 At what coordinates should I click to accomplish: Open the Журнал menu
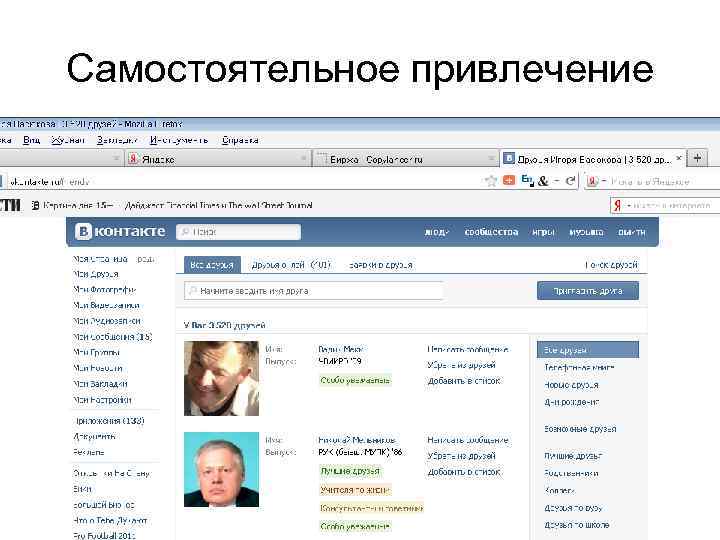(68, 140)
